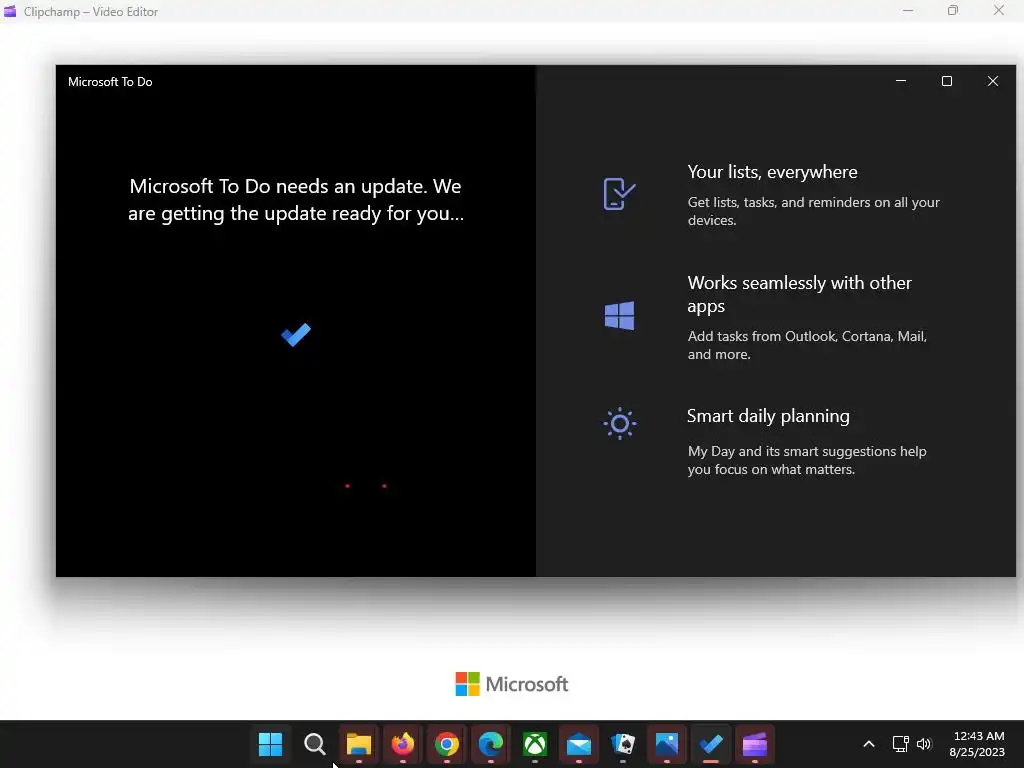1024x768 pixels.
Task: Click the Windows logo feature icon
Action: click(x=619, y=316)
